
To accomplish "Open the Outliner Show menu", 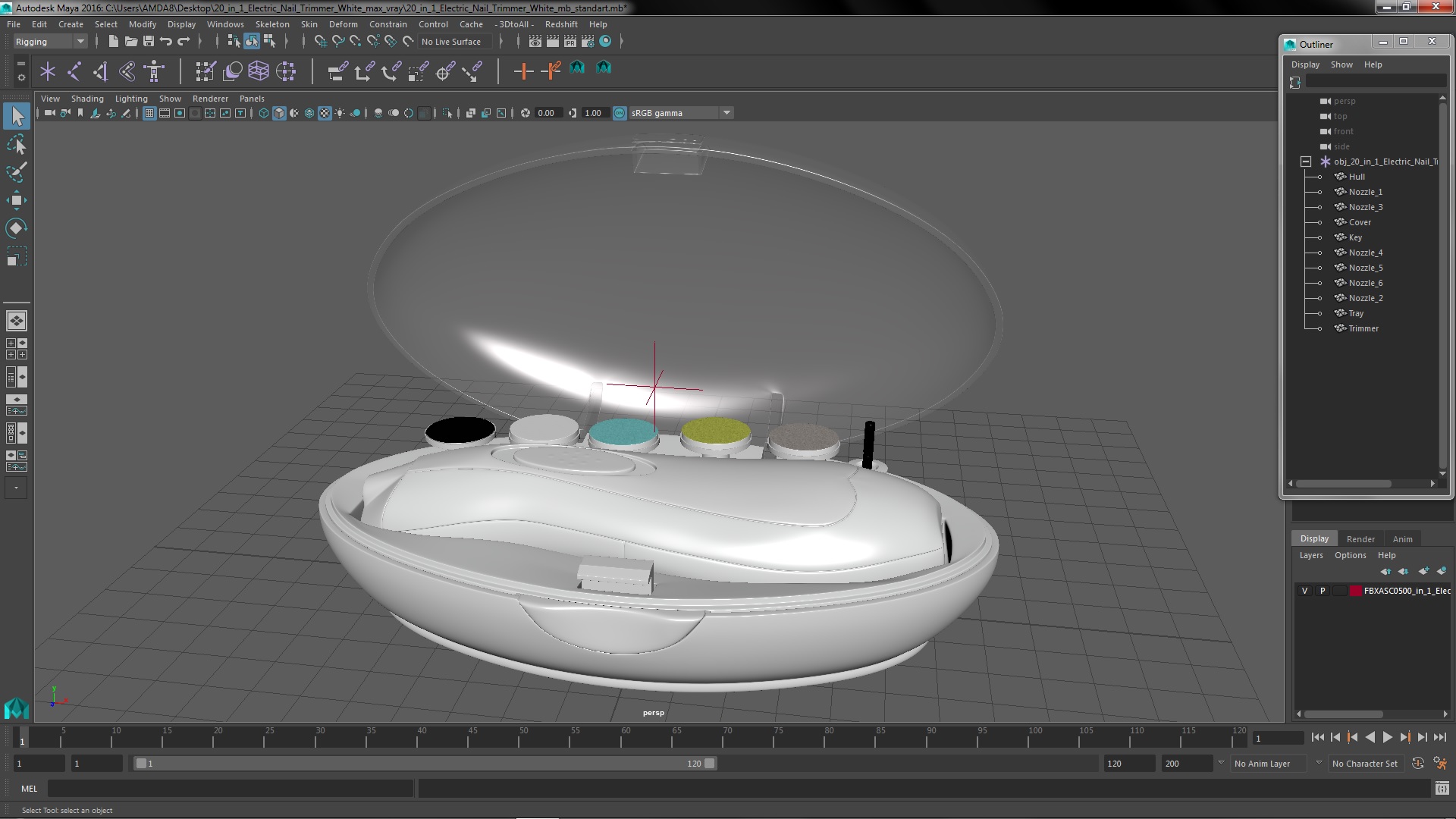I will tap(1341, 64).
